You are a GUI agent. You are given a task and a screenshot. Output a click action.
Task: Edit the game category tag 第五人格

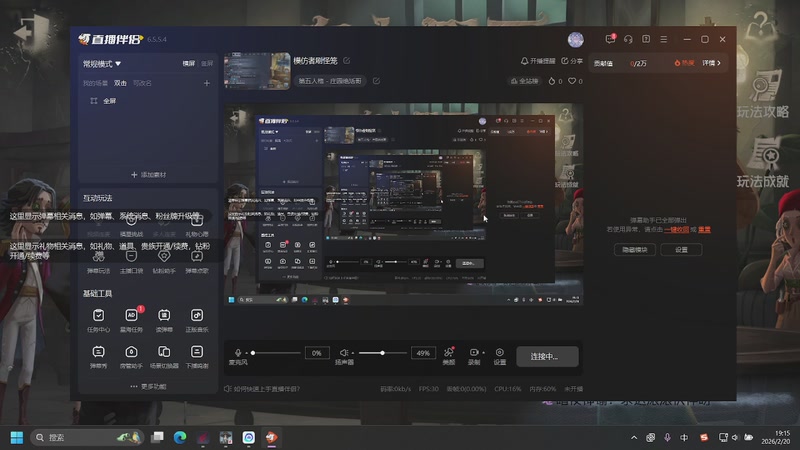[x=376, y=81]
